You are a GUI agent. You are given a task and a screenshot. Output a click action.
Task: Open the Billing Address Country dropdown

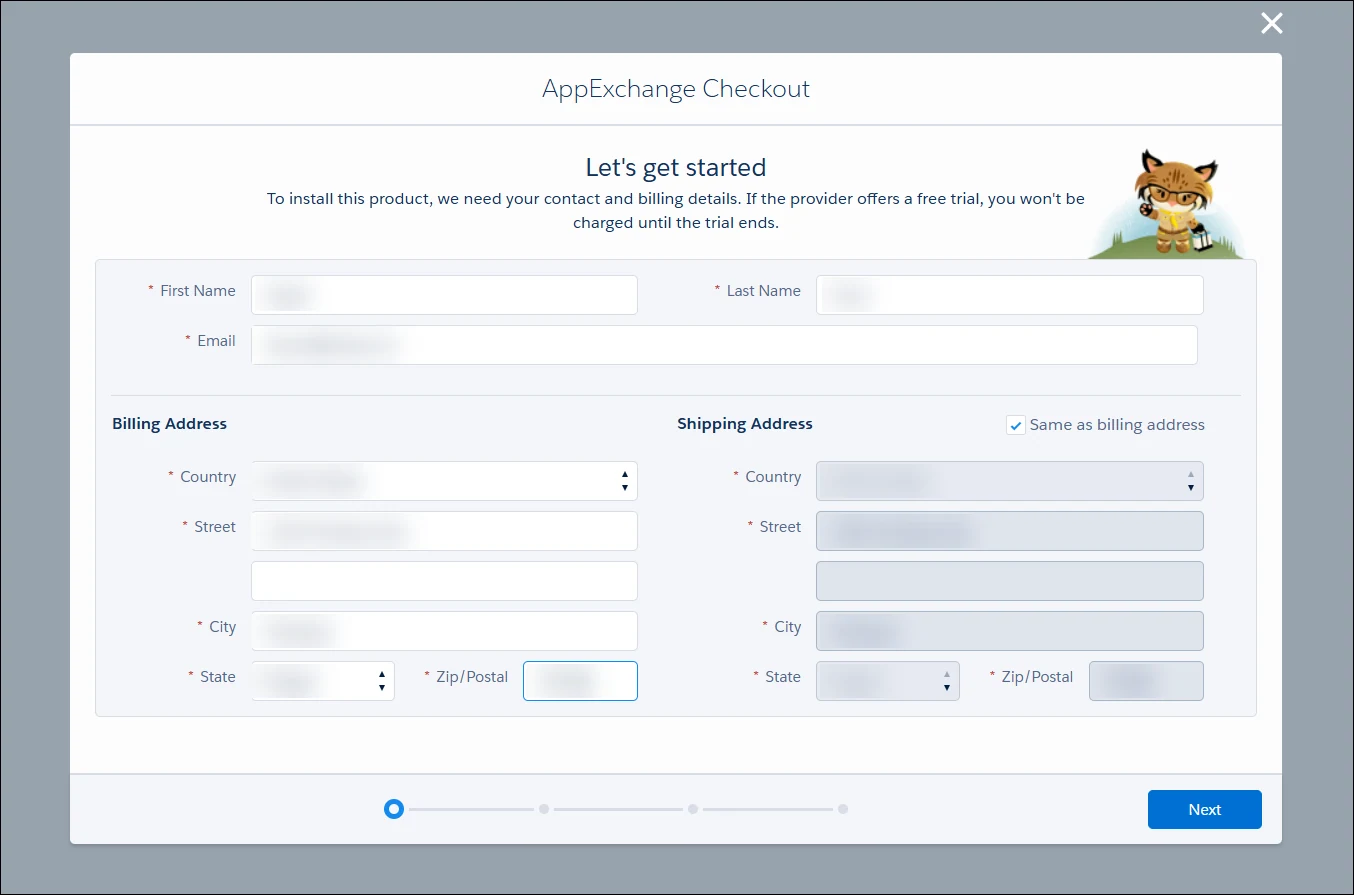(444, 481)
